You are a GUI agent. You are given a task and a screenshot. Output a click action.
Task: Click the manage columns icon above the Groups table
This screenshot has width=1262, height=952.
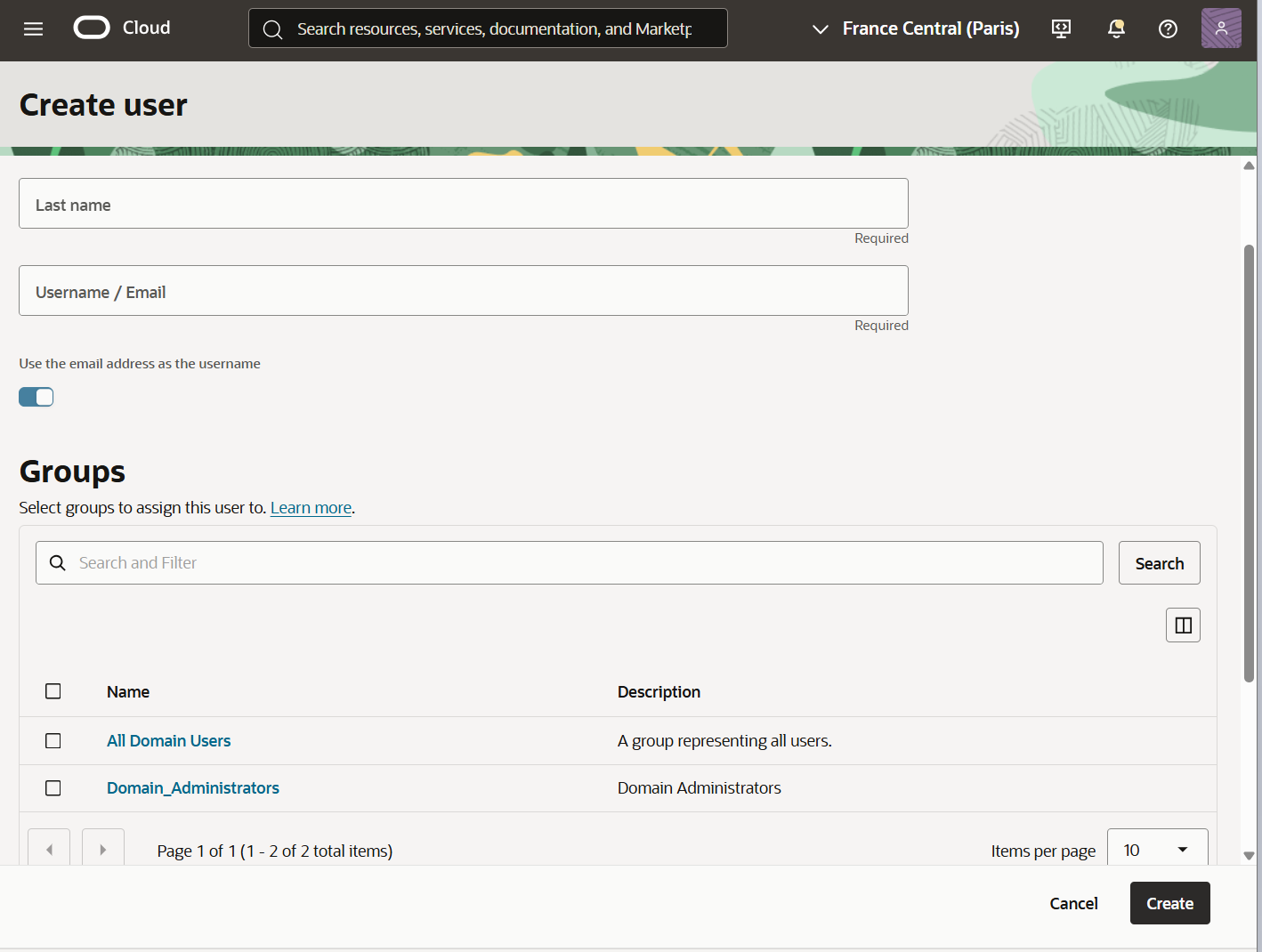[x=1183, y=625]
